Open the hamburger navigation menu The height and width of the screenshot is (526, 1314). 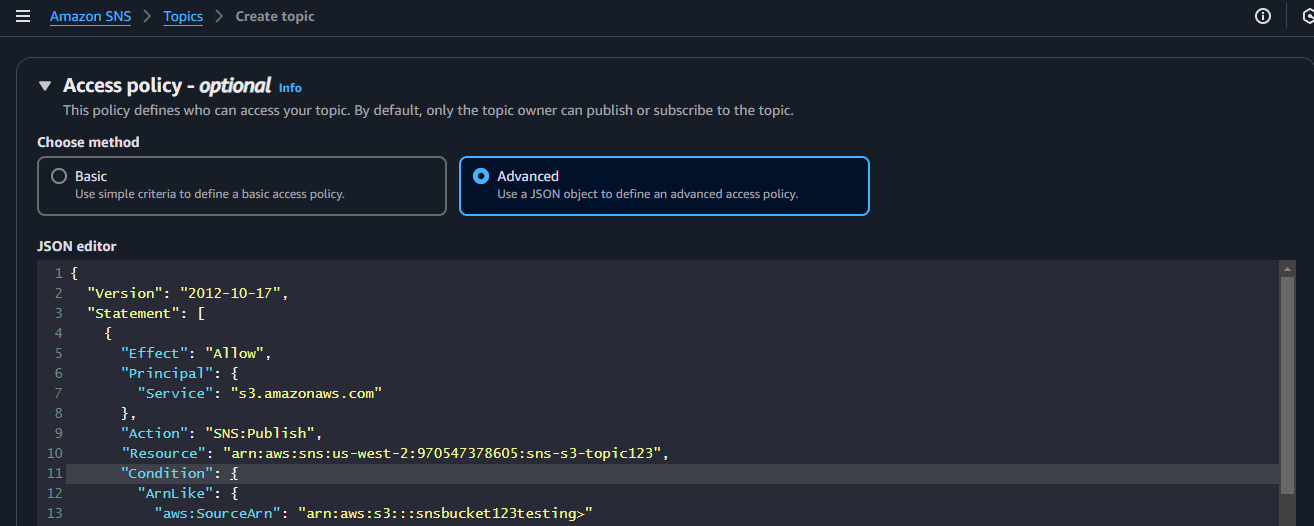23,16
